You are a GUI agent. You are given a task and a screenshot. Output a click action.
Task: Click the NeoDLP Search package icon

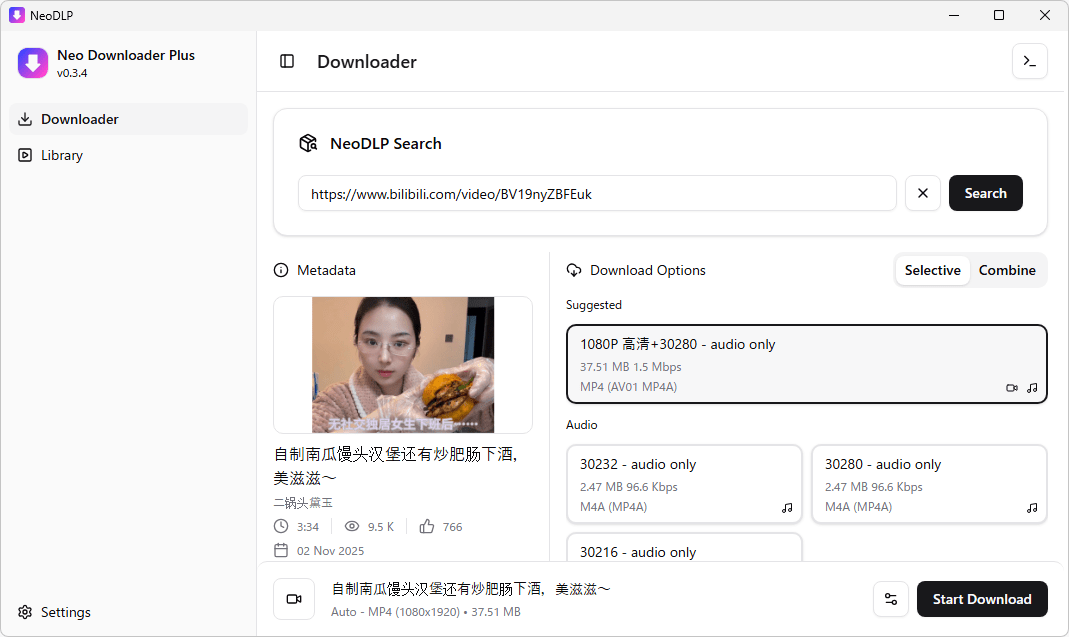click(x=308, y=143)
